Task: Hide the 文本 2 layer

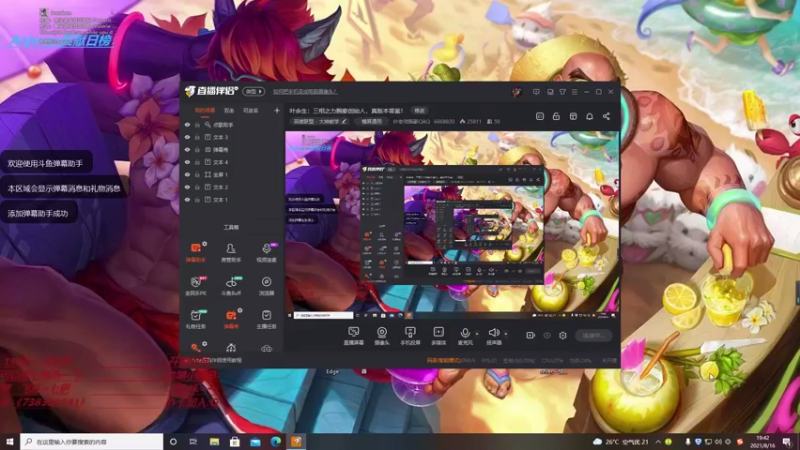Action: coord(187,187)
